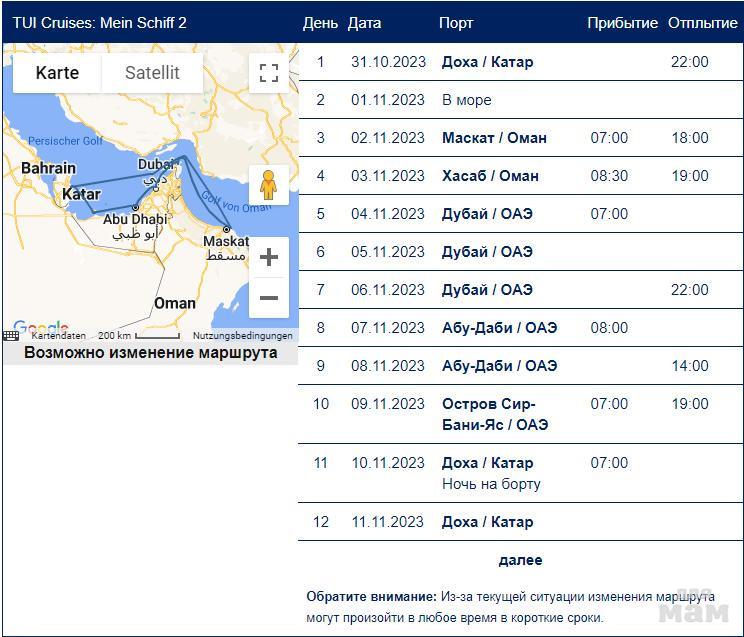744x637 pixels.
Task: Select Хасаб / Оман port
Action: [x=490, y=176]
